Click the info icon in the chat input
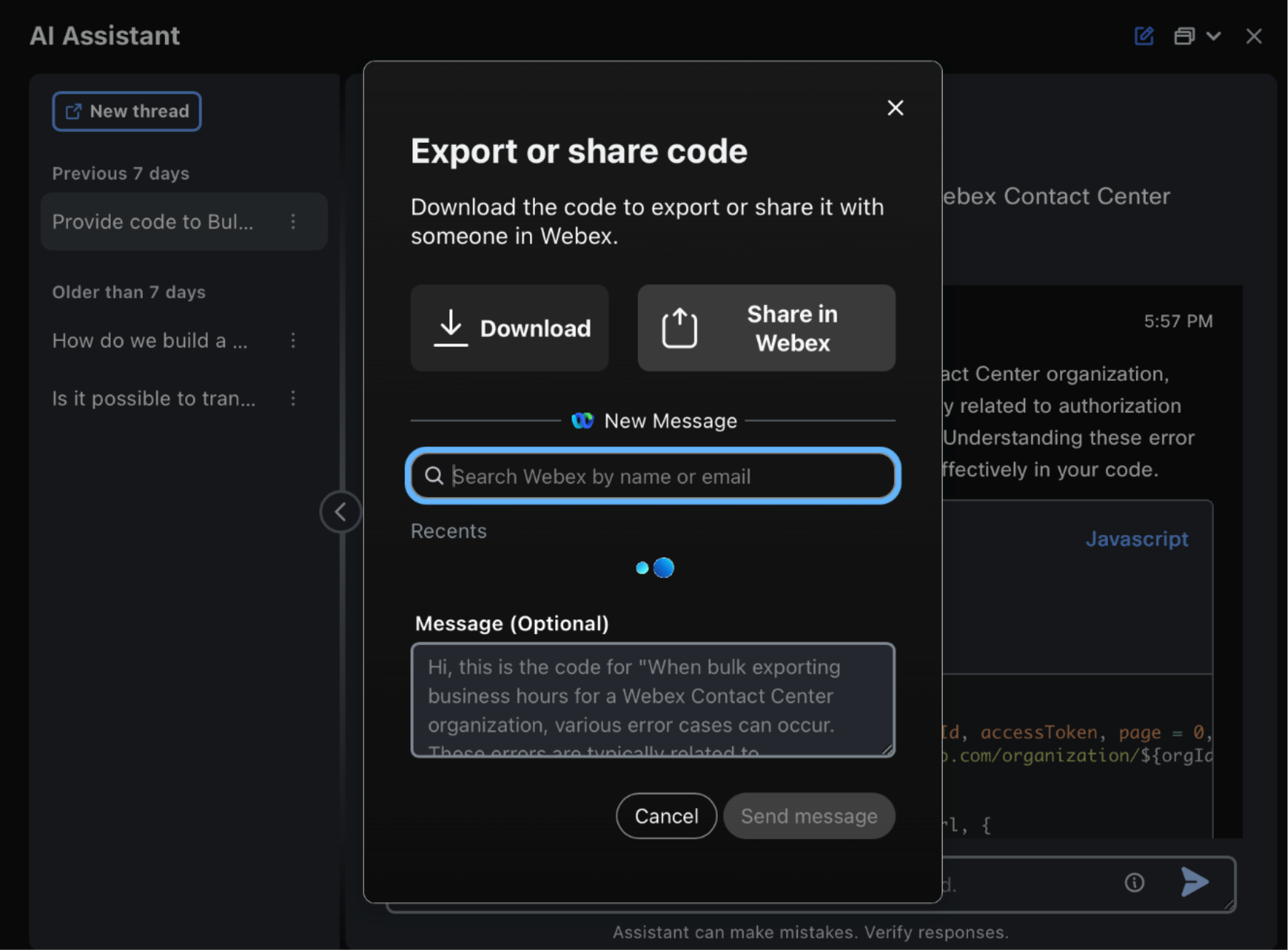 pos(1134,883)
